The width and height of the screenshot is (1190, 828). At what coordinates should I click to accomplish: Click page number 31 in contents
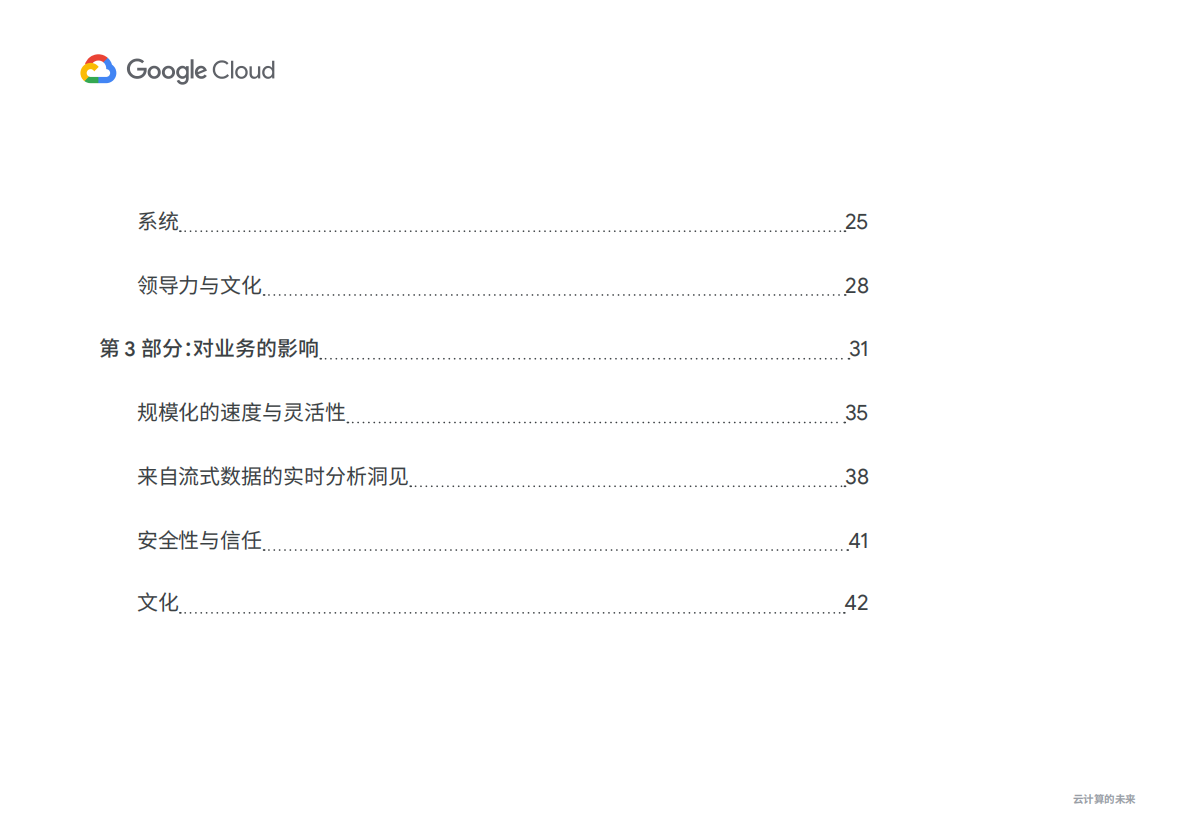(858, 349)
